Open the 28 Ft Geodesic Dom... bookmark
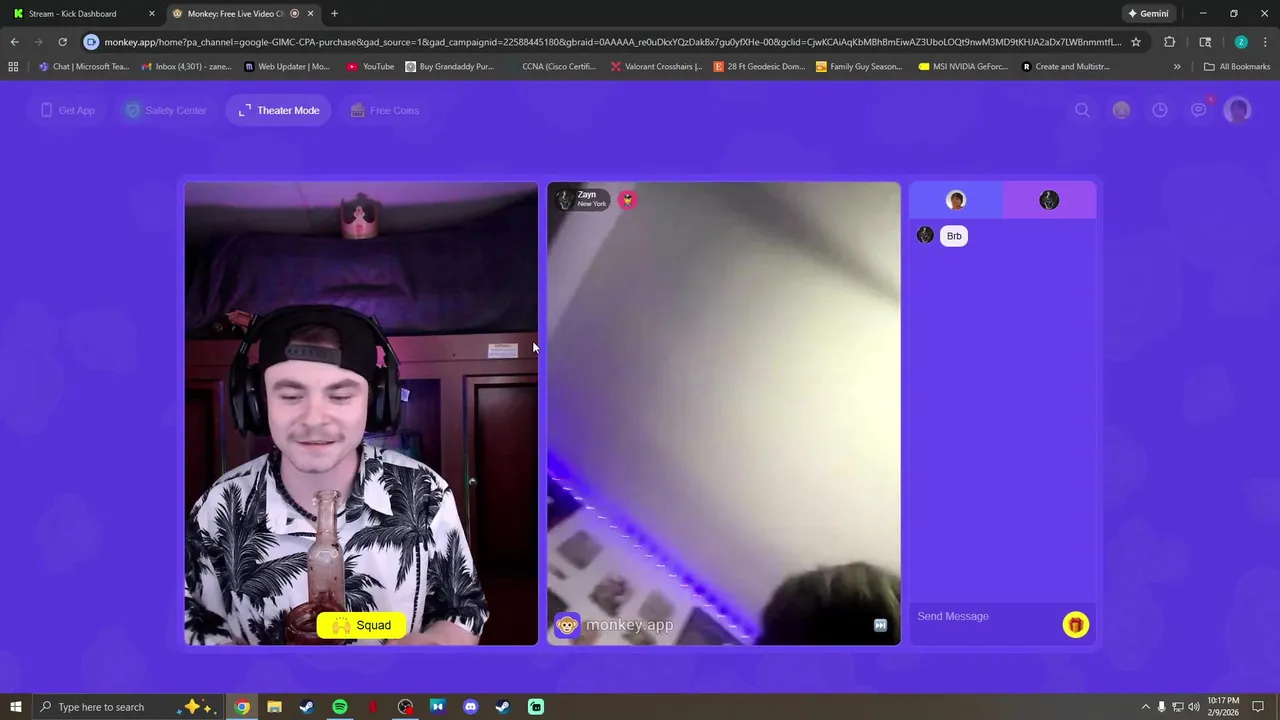The width and height of the screenshot is (1280, 720). click(758, 67)
